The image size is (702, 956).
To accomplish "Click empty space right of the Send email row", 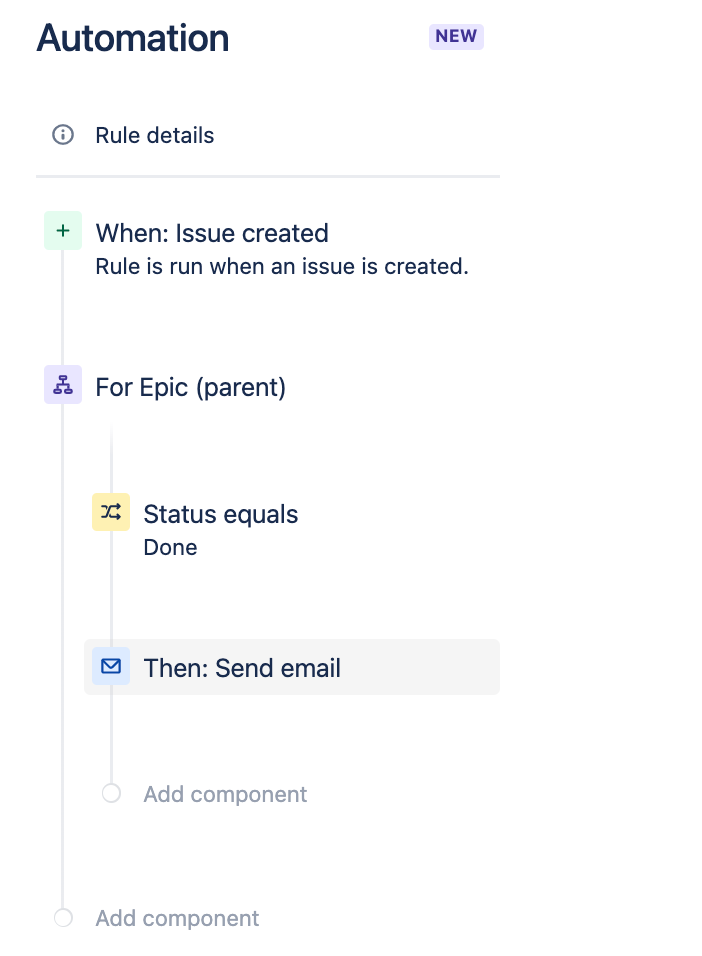I will (x=600, y=668).
